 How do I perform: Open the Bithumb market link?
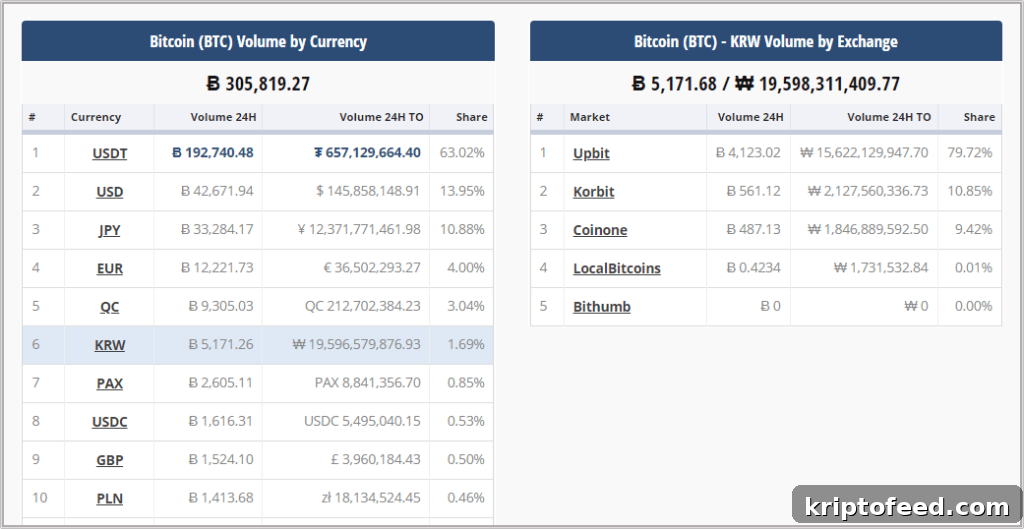point(601,307)
